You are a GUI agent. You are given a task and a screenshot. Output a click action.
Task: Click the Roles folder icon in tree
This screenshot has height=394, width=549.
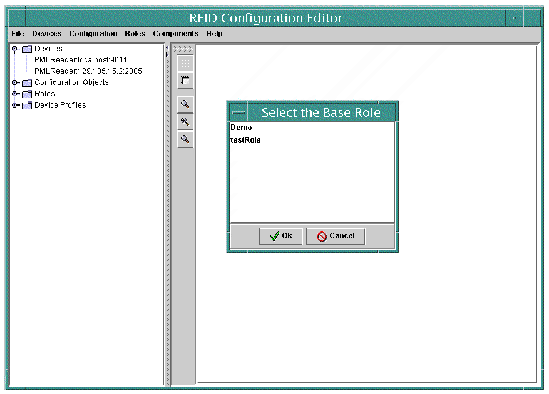pyautogui.click(x=27, y=94)
